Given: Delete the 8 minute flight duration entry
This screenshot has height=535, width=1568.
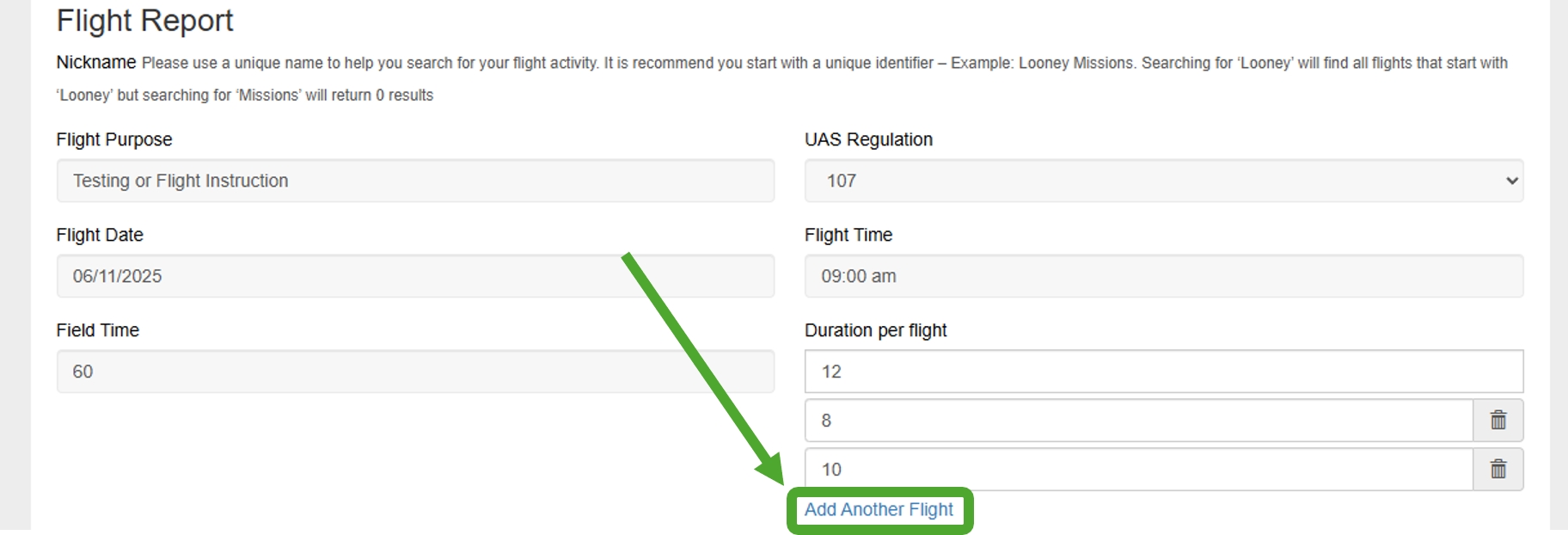Looking at the screenshot, I should (1498, 421).
